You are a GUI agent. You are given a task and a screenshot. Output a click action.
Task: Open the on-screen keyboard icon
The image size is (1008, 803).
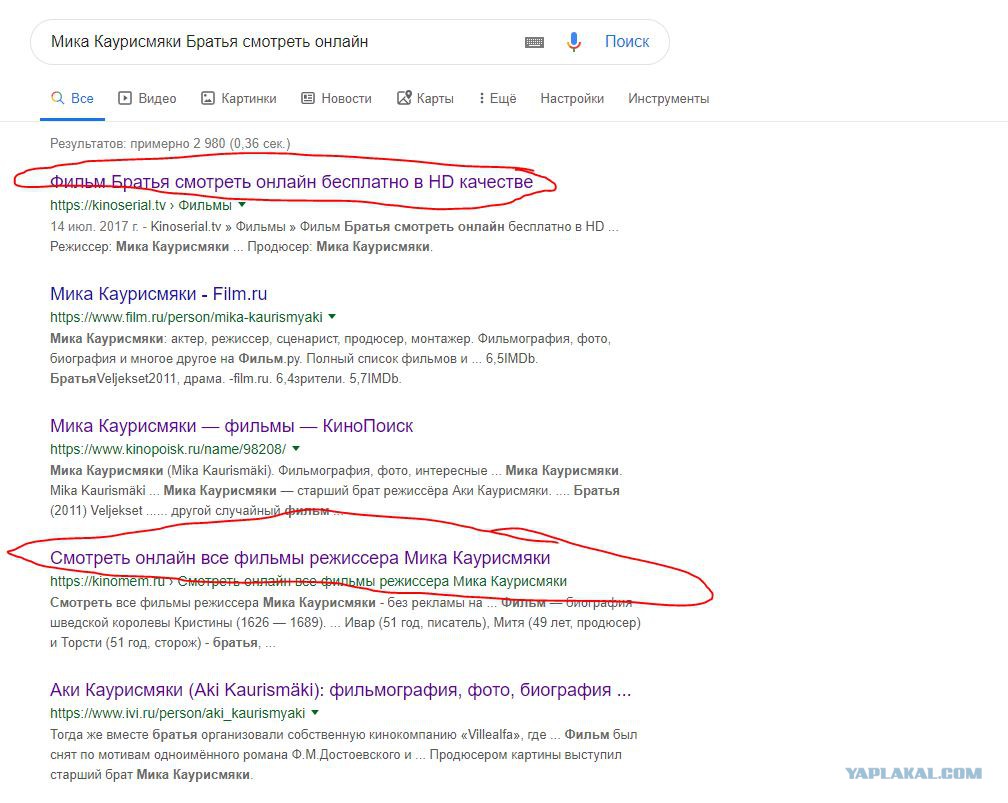[x=534, y=42]
